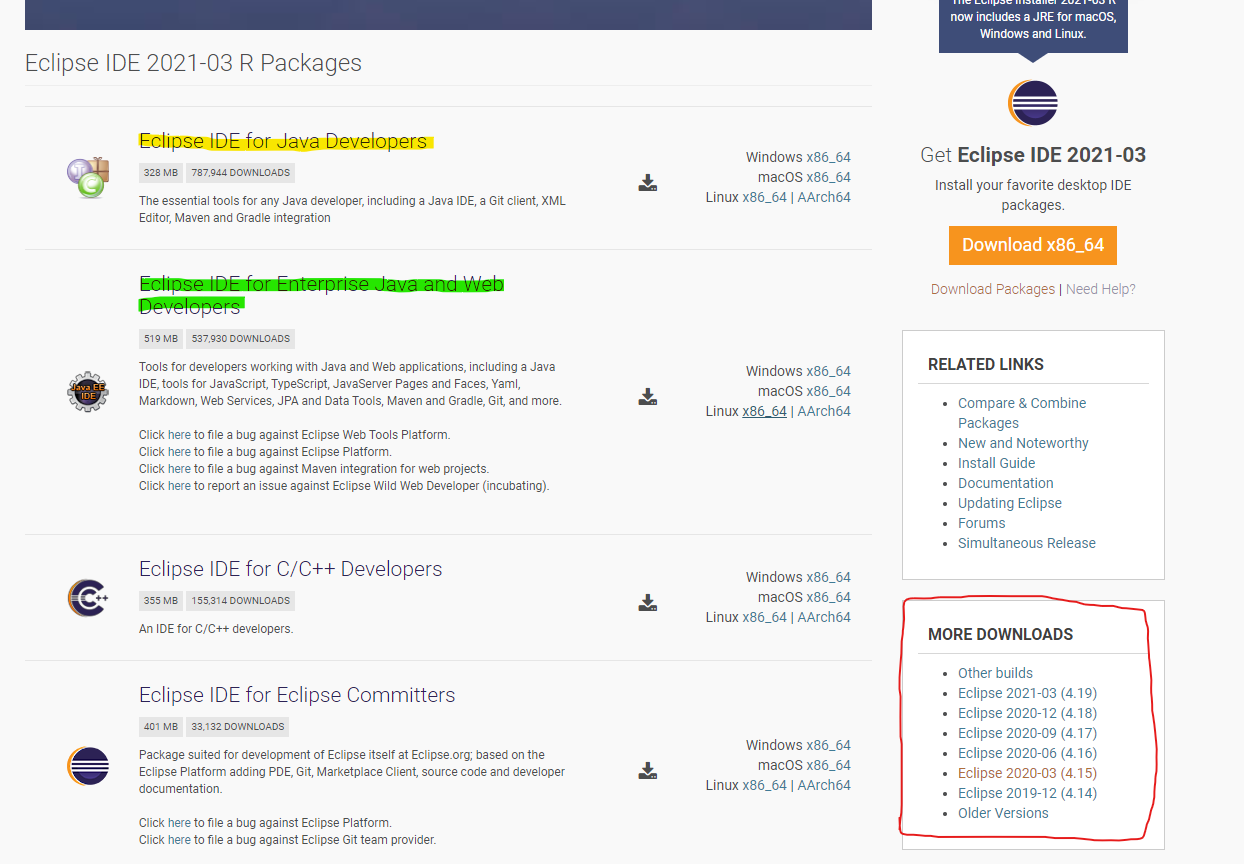Click the 155,314 DOWNLOADS badge

(240, 601)
